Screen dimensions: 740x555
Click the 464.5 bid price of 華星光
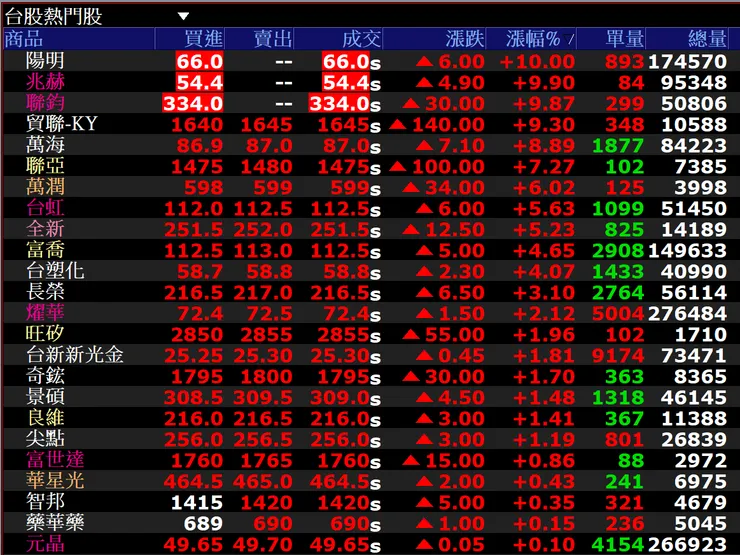coord(193,482)
